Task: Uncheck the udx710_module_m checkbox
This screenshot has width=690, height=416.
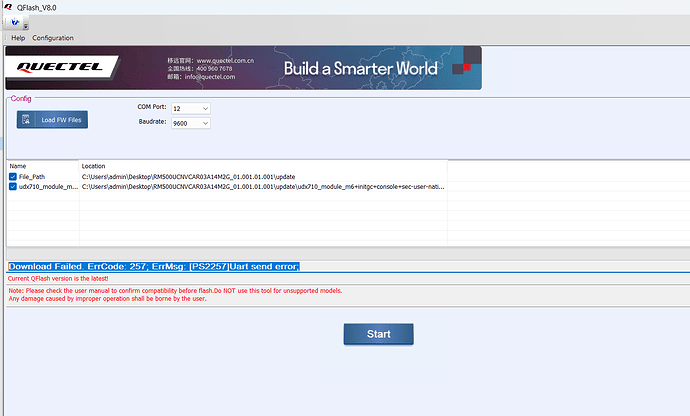Action: click(13, 187)
